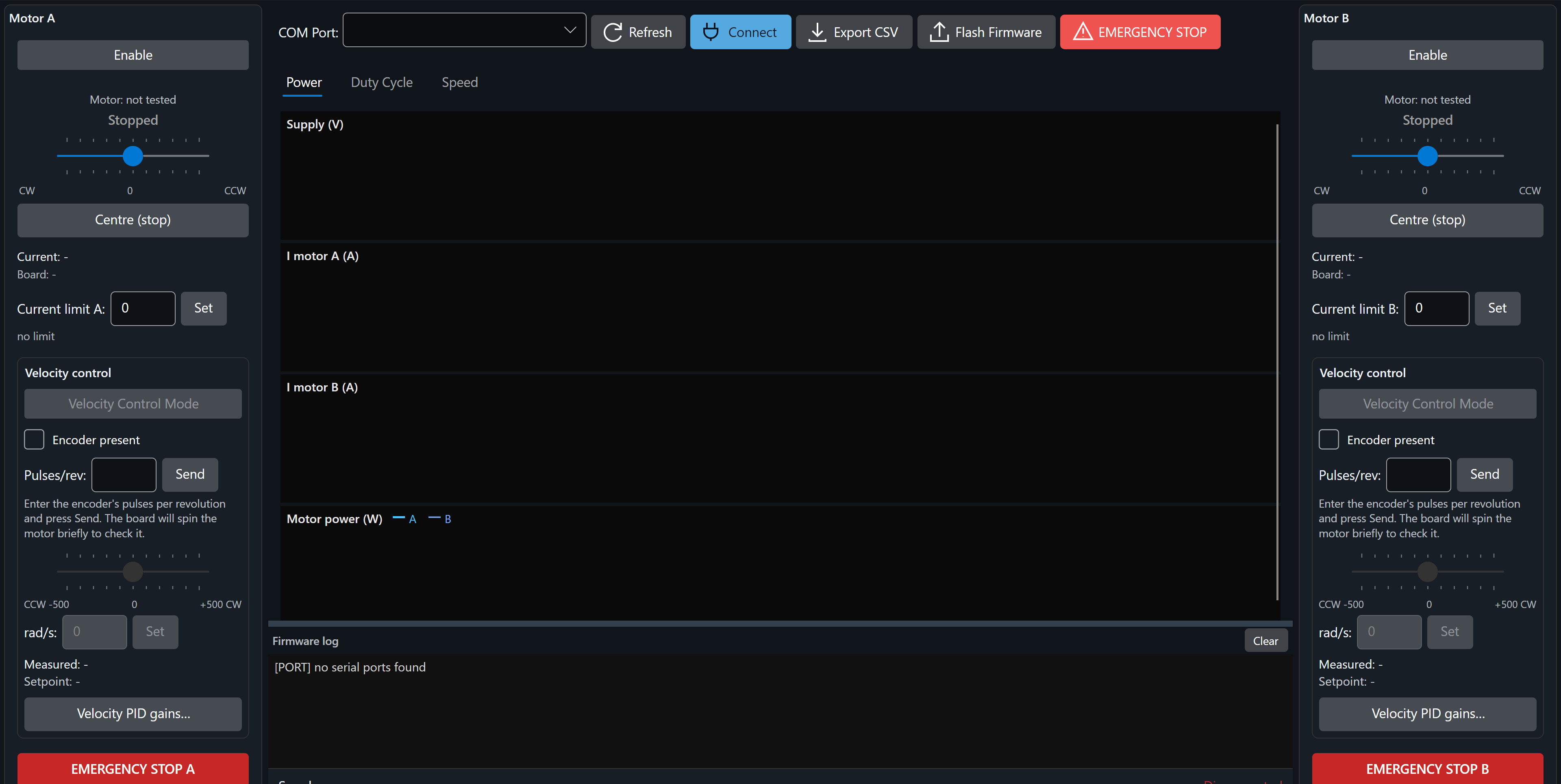Switch to the Speed tab

[x=459, y=83]
